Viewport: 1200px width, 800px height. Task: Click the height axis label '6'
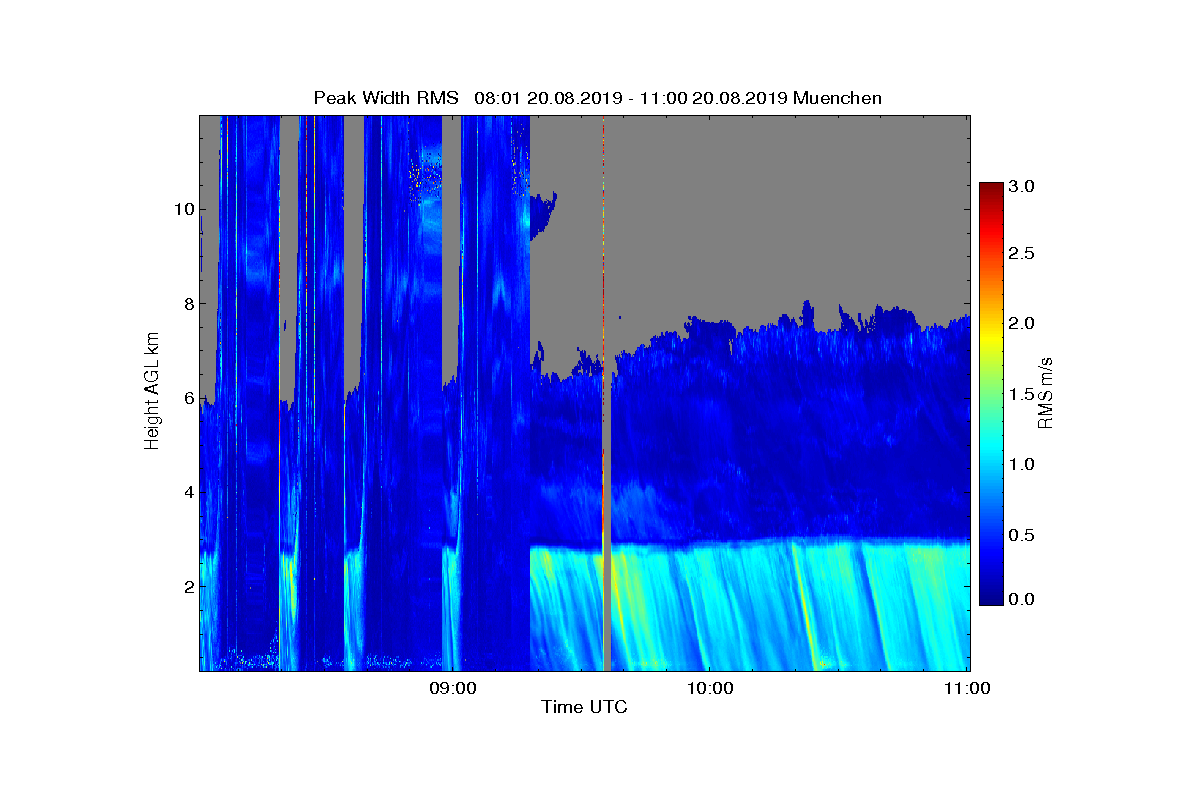pyautogui.click(x=187, y=398)
